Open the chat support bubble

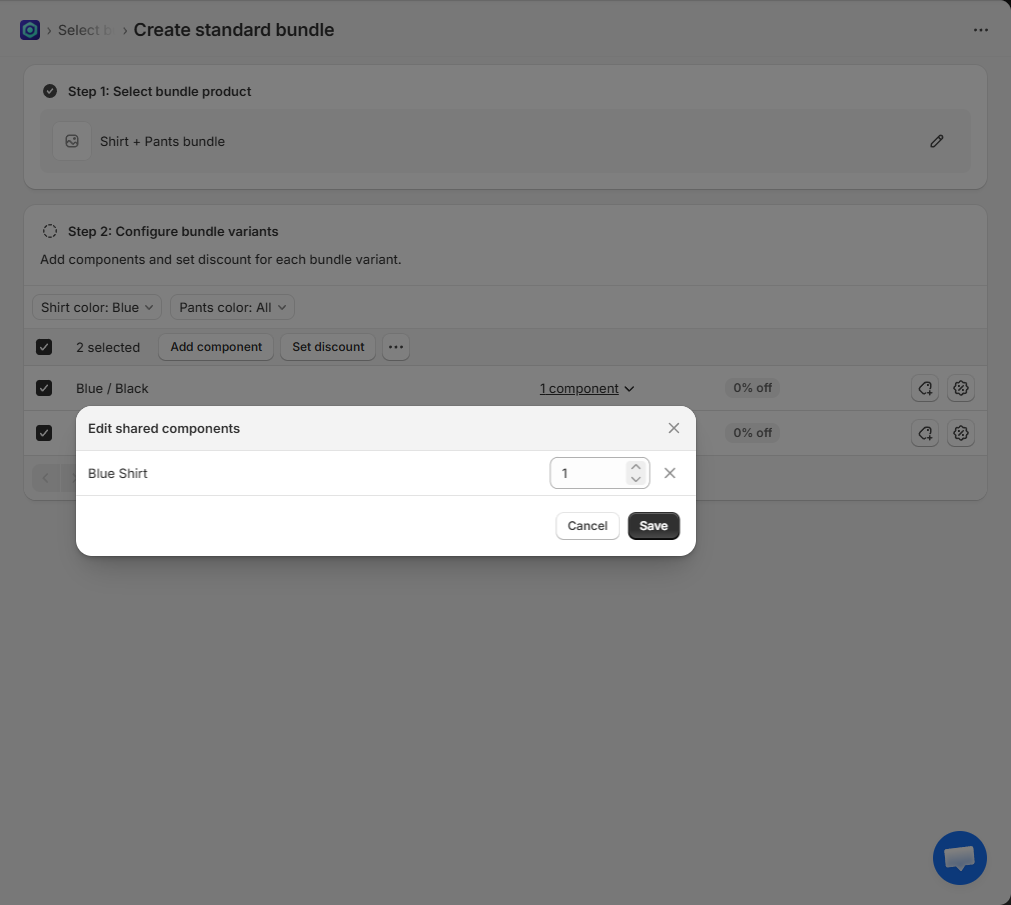pos(959,858)
